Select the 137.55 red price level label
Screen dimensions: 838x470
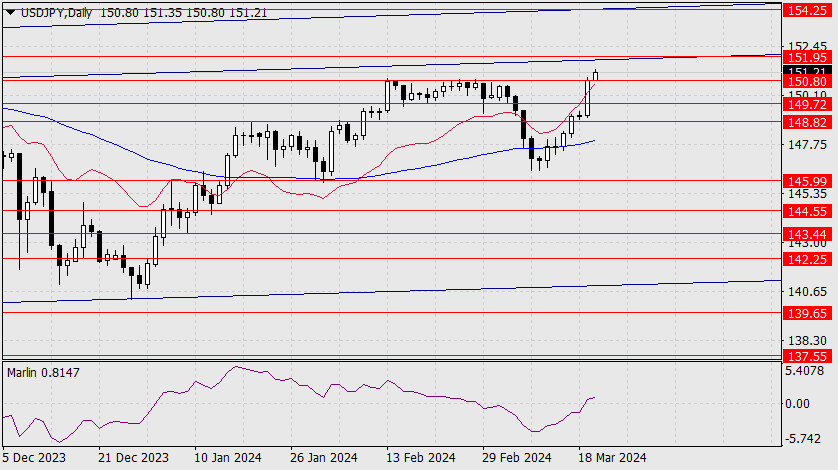pos(807,356)
